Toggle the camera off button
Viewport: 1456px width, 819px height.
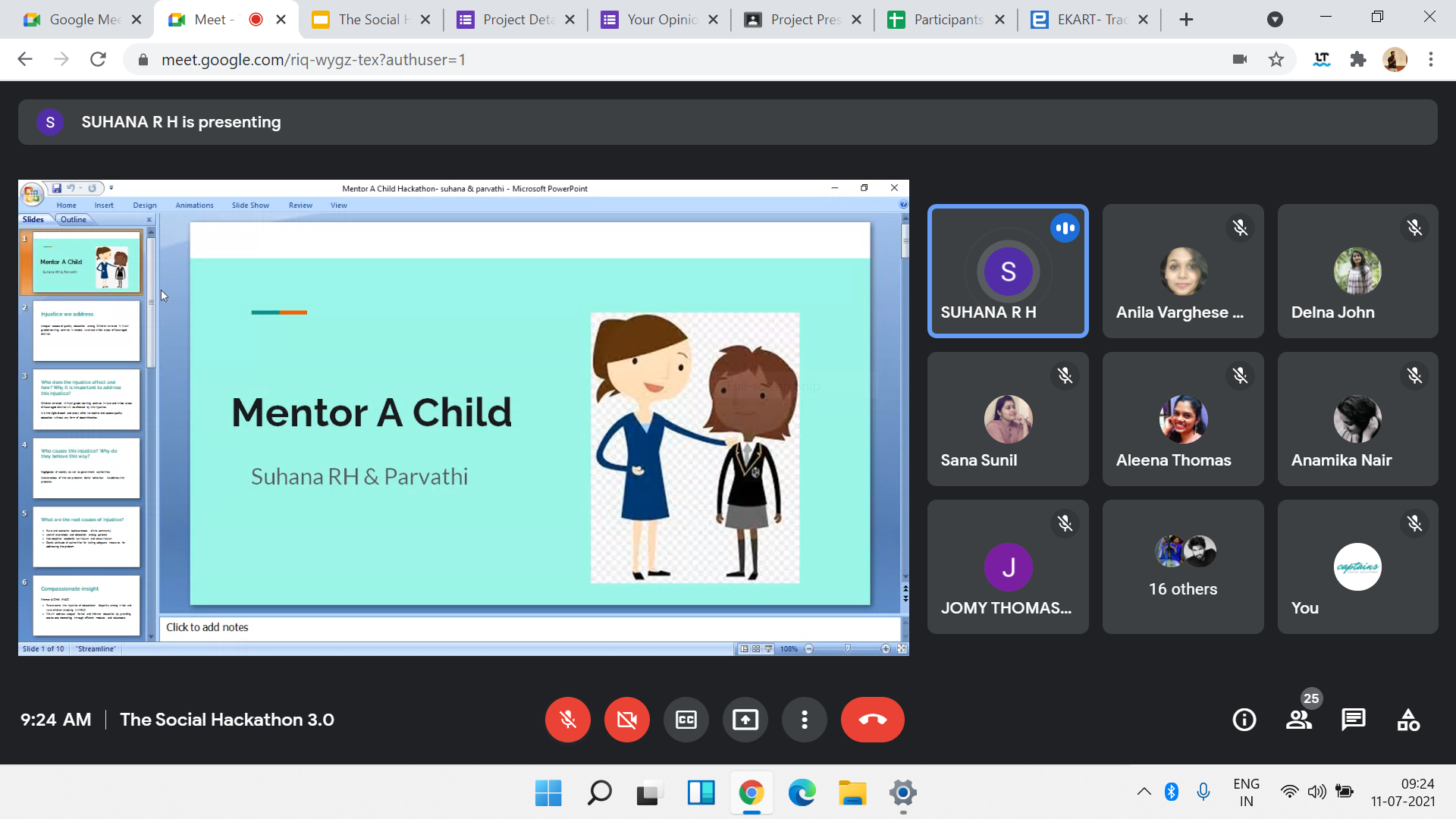click(626, 720)
